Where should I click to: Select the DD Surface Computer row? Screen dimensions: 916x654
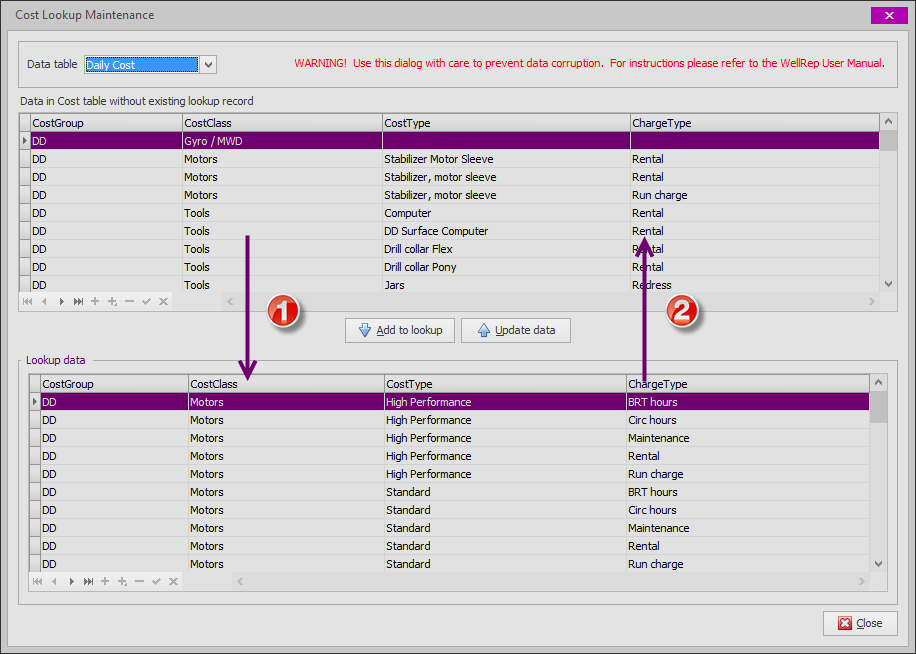tap(435, 231)
